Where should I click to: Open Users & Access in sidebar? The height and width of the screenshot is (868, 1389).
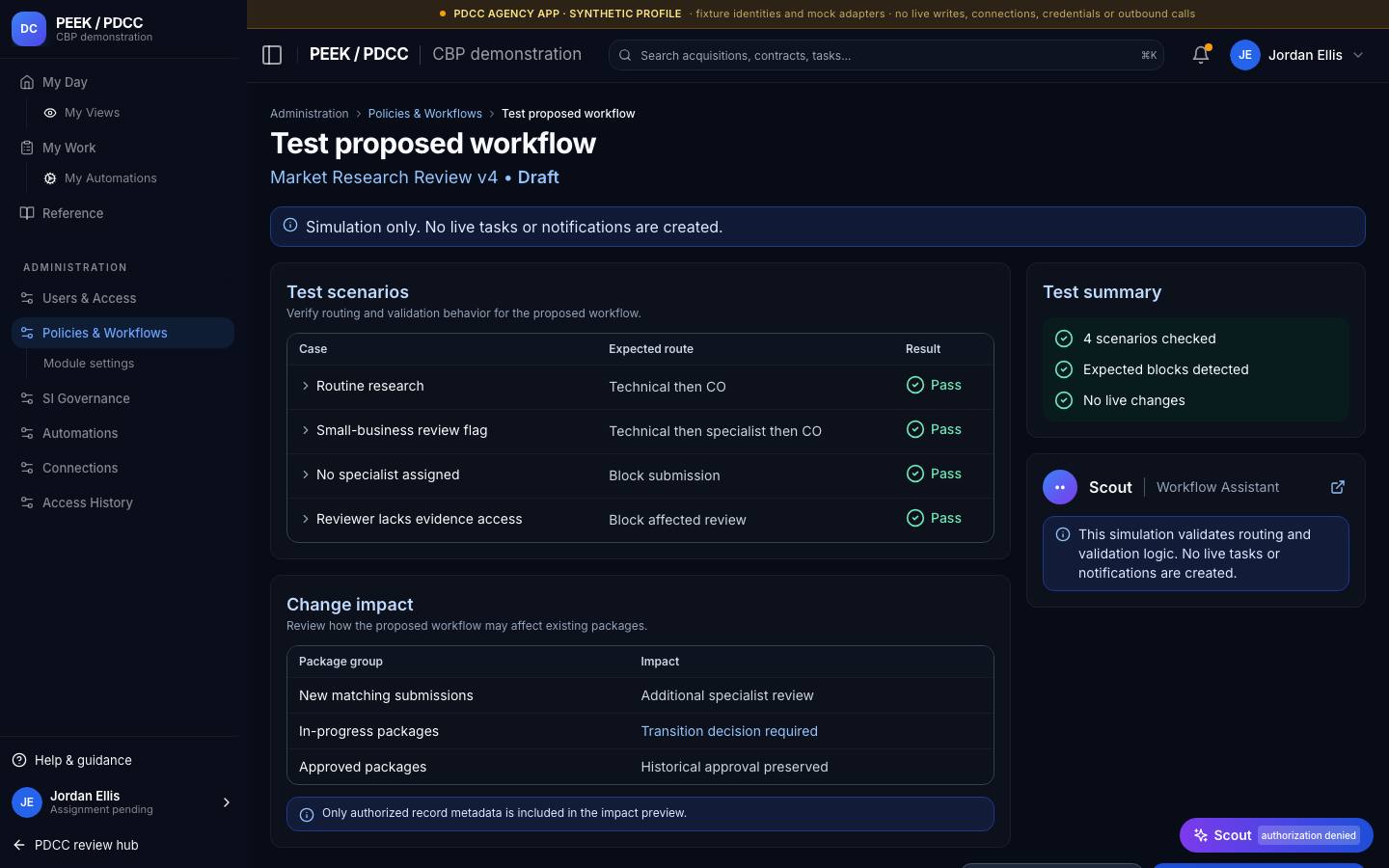tap(123, 298)
